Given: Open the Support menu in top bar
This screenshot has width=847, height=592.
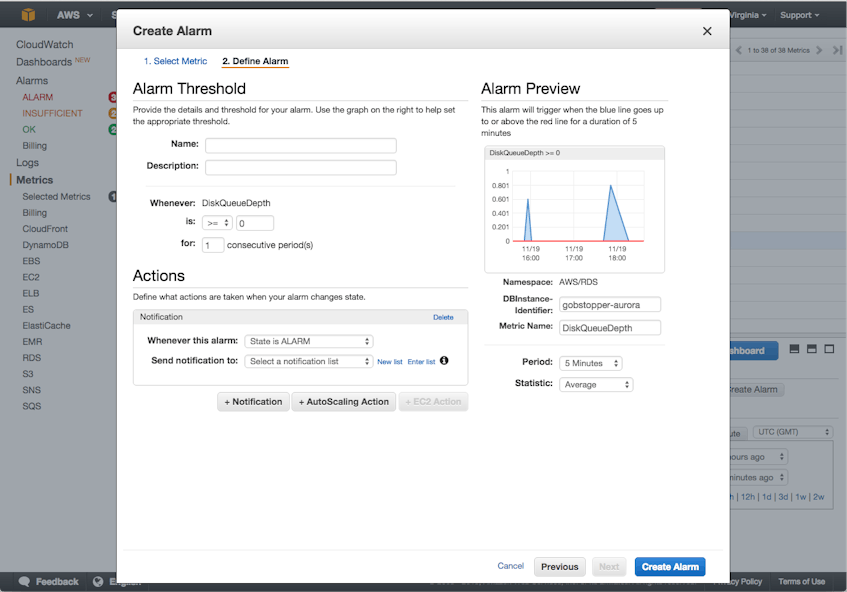Looking at the screenshot, I should pyautogui.click(x=799, y=15).
